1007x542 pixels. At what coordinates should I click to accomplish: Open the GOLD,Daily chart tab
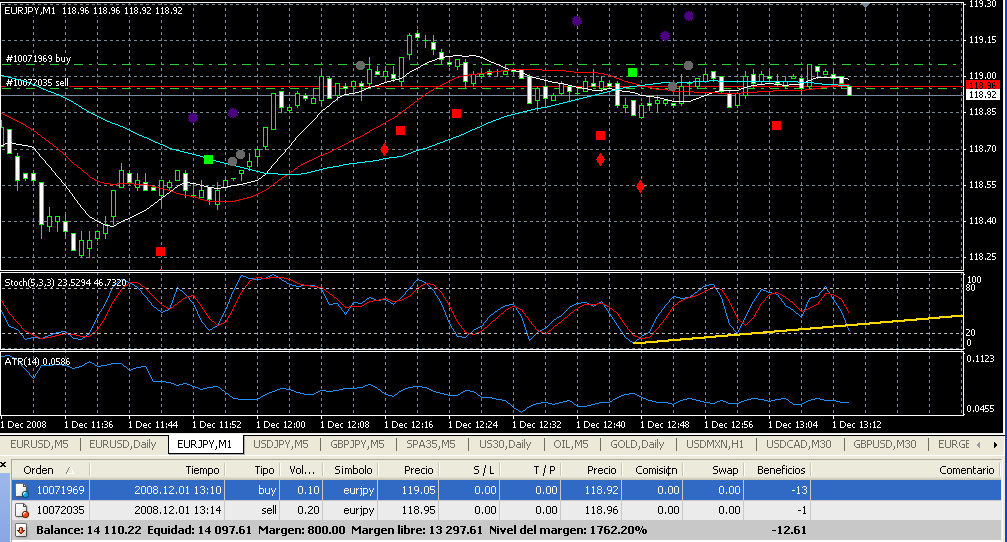tap(638, 444)
